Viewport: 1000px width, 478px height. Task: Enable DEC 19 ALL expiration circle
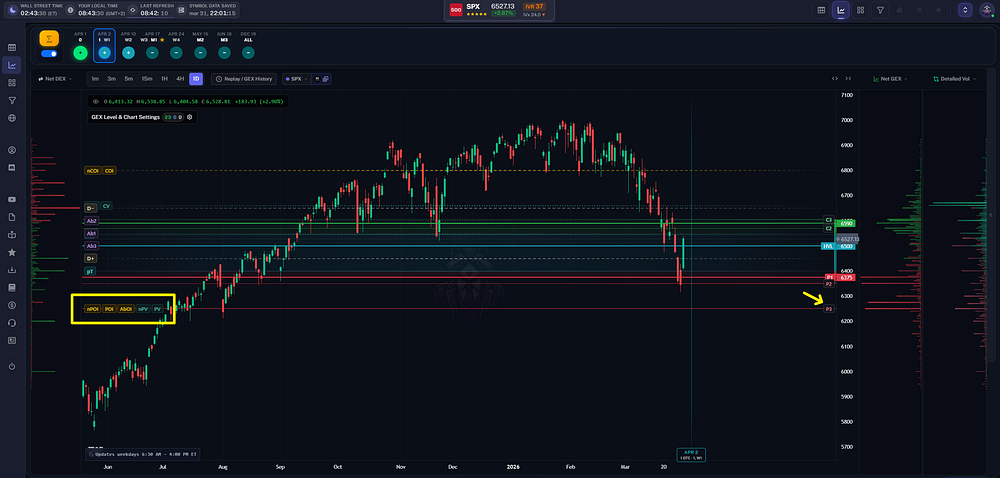click(x=249, y=54)
